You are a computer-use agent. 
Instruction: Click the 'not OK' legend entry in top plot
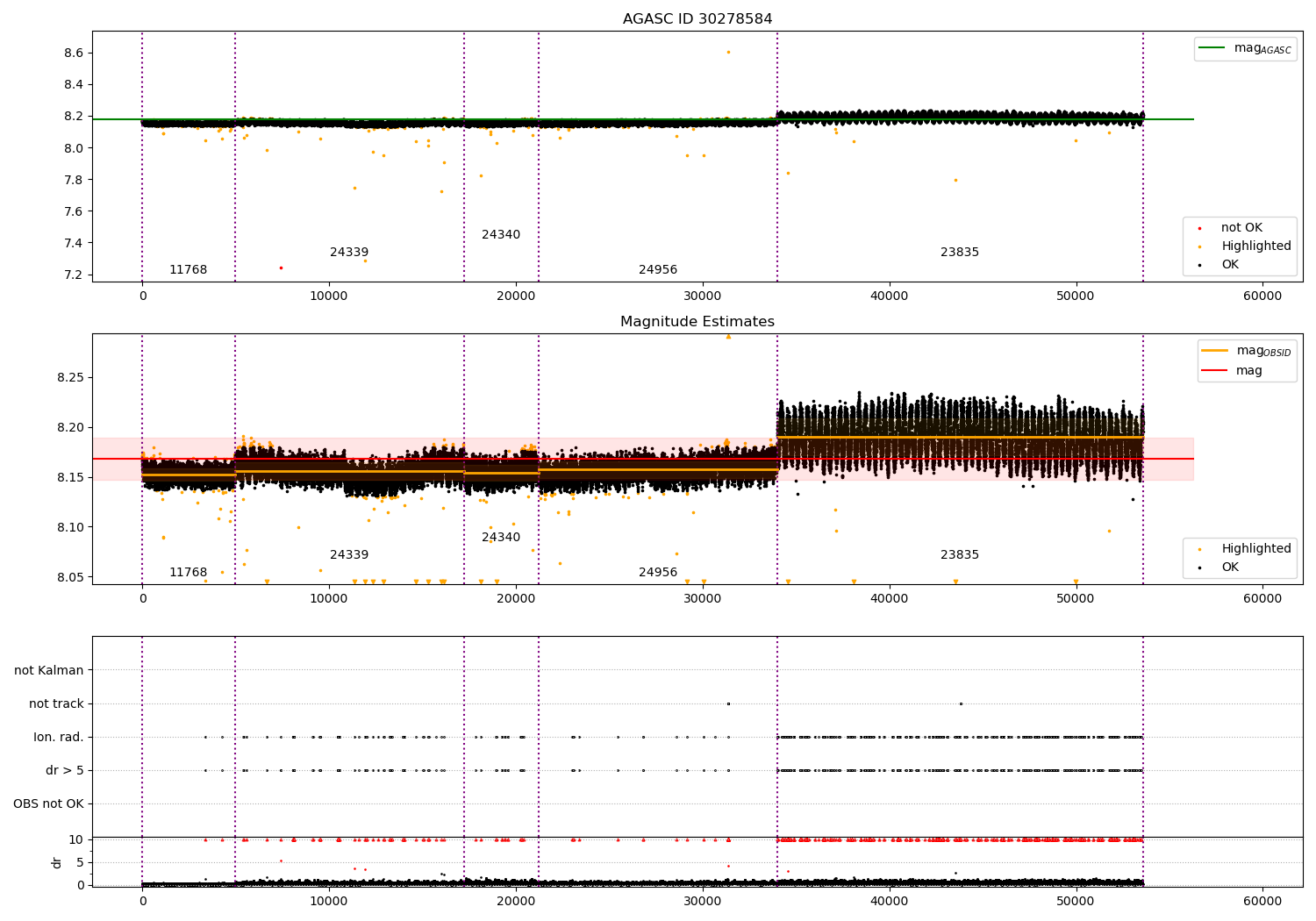[x=1230, y=228]
